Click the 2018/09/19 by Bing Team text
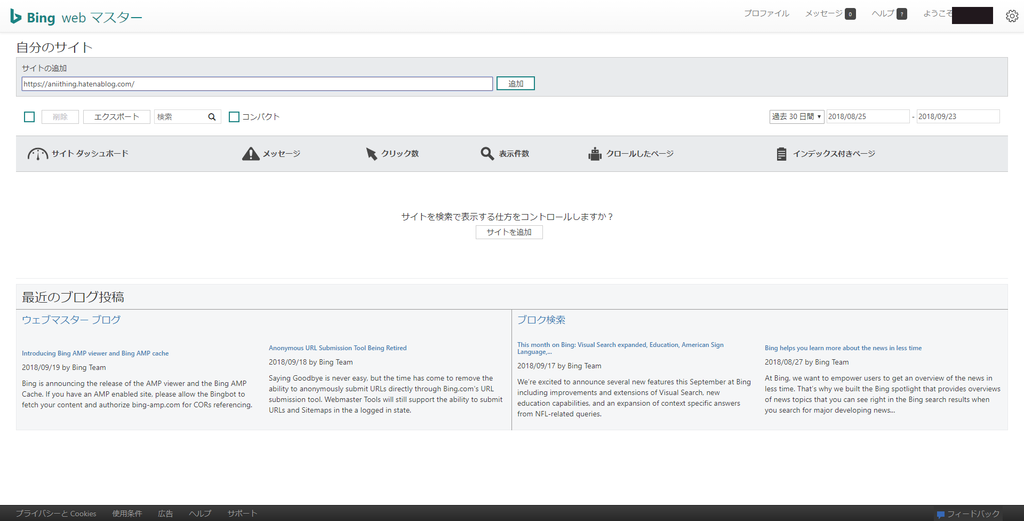1024x521 pixels. coord(63,368)
